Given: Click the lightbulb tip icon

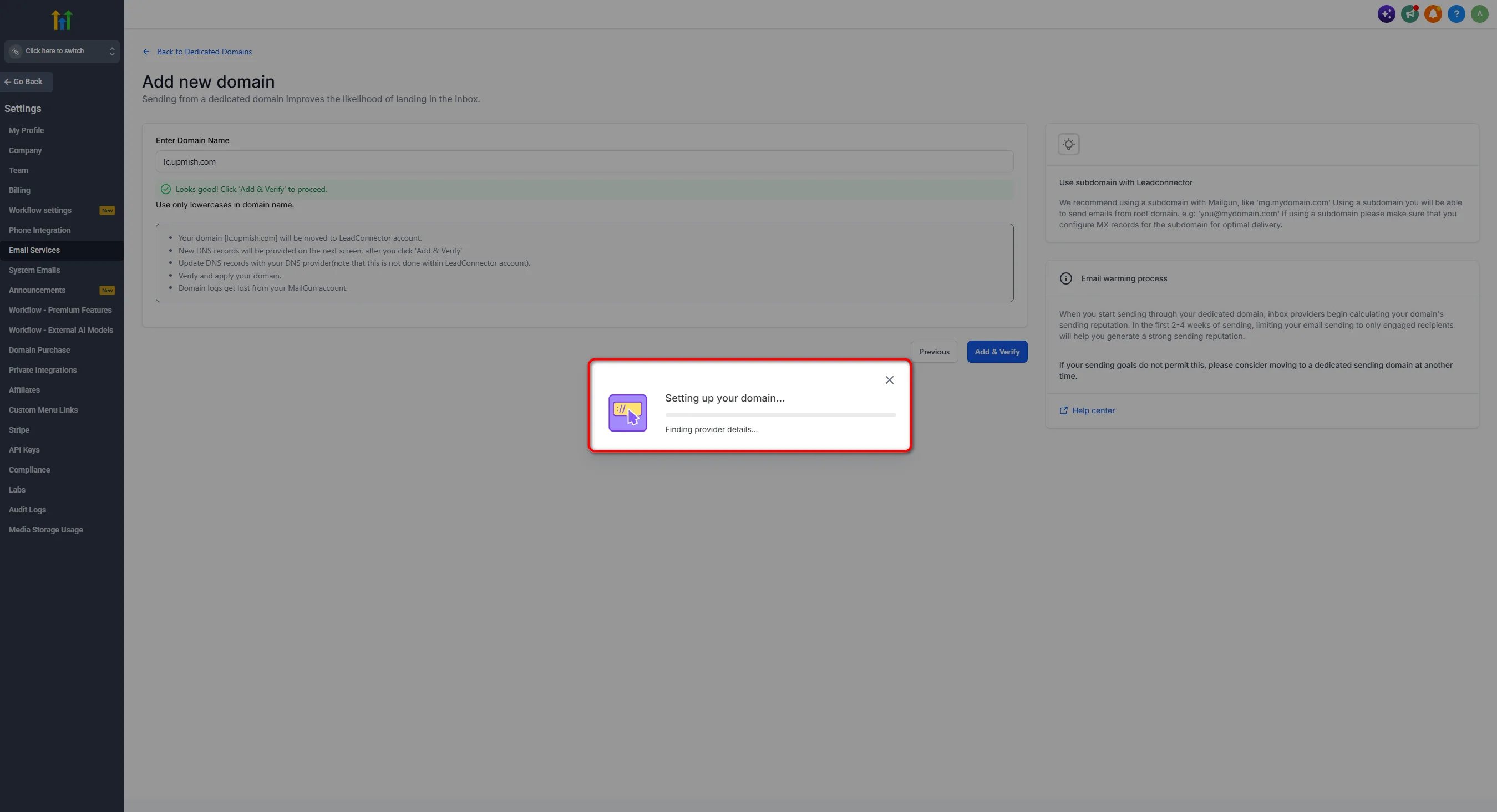Looking at the screenshot, I should (x=1069, y=144).
